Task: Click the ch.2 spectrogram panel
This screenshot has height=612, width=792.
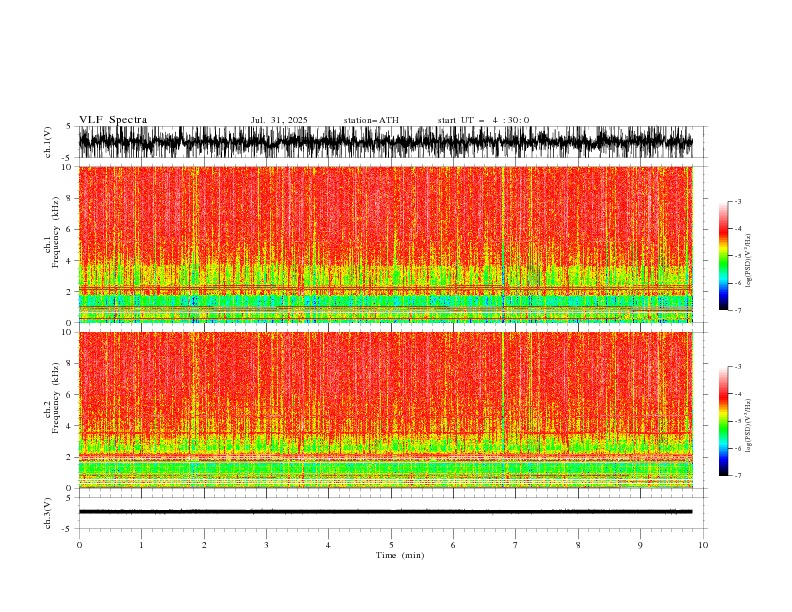Action: pos(386,410)
